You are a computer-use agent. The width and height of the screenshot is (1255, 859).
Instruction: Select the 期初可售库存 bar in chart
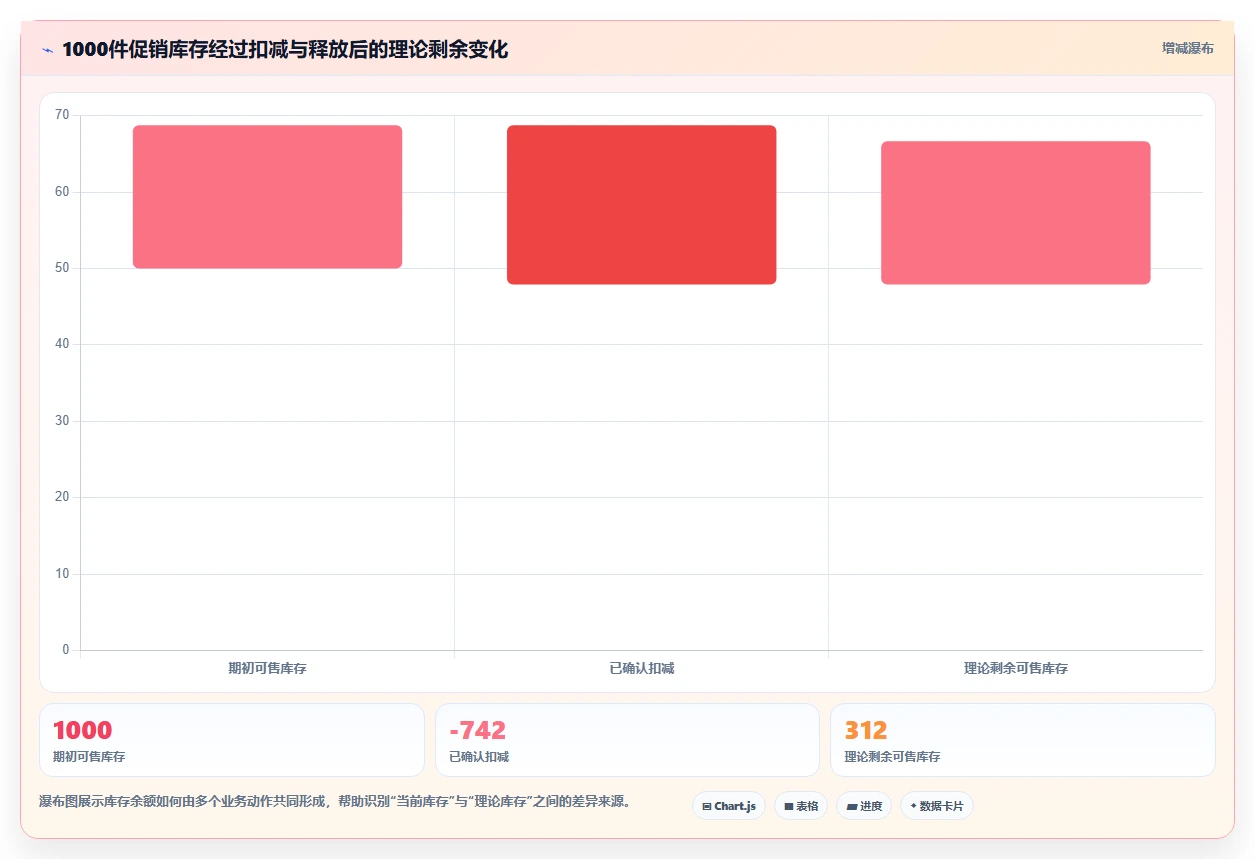point(267,197)
